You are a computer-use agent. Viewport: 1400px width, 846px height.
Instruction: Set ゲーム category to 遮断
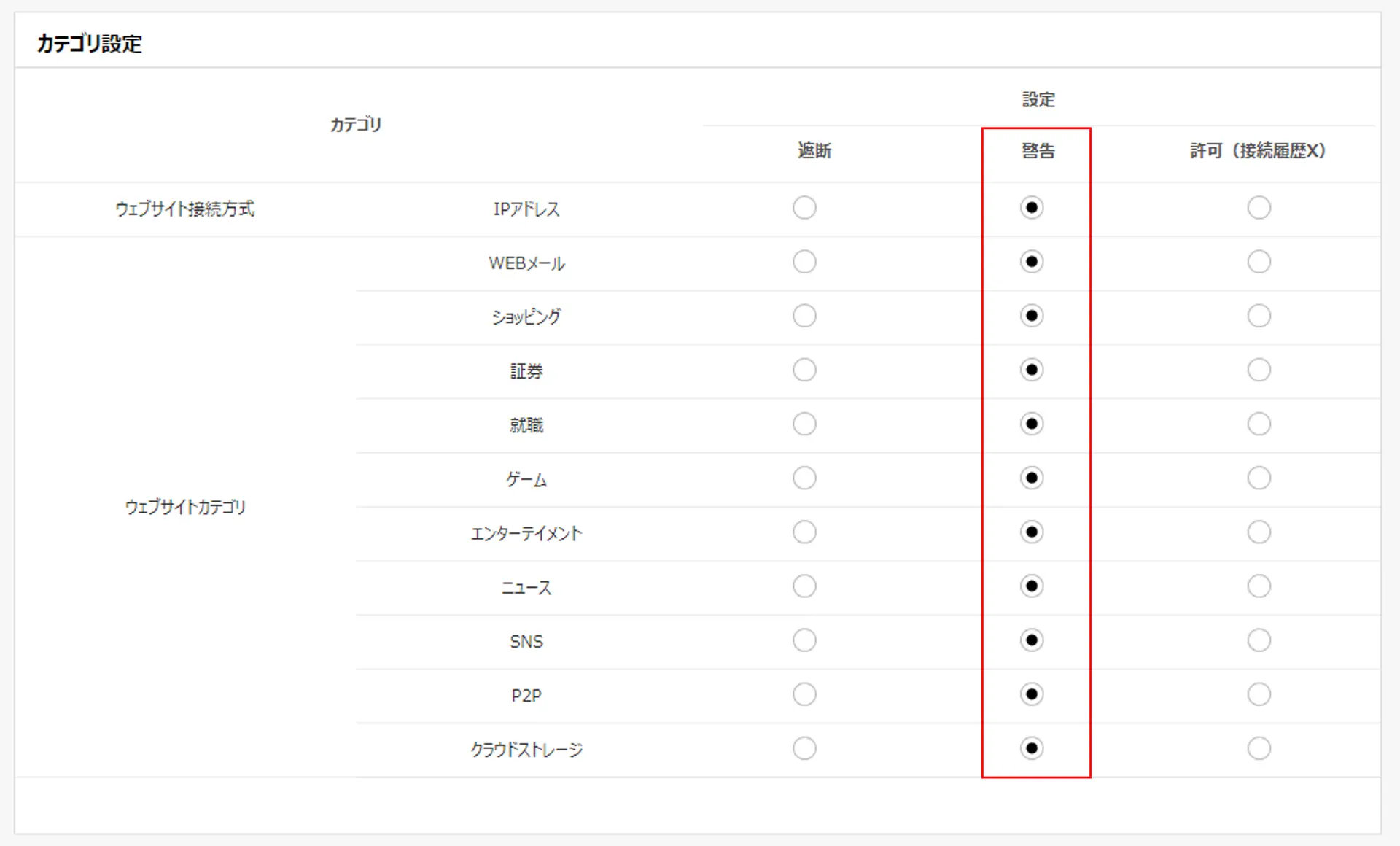804,478
